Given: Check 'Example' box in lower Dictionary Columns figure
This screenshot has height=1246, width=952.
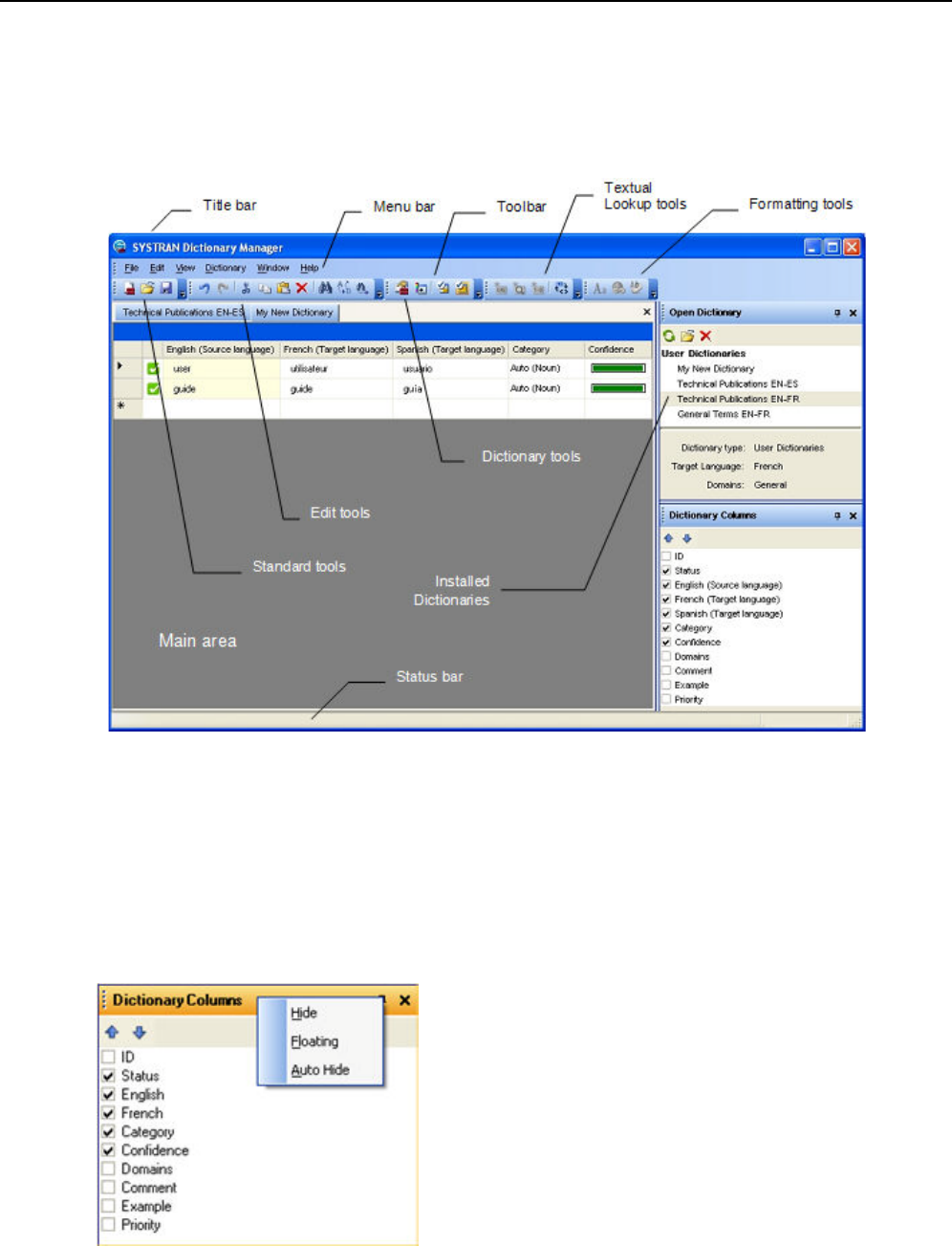Looking at the screenshot, I should tap(109, 1207).
